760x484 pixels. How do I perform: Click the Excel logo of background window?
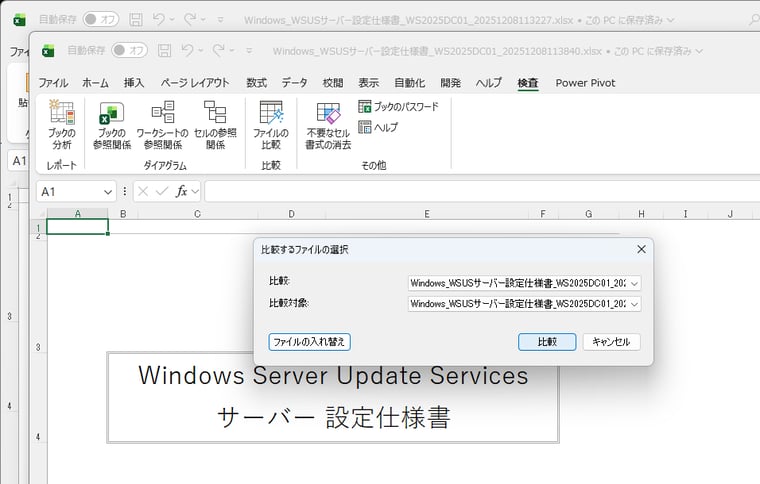point(19,20)
